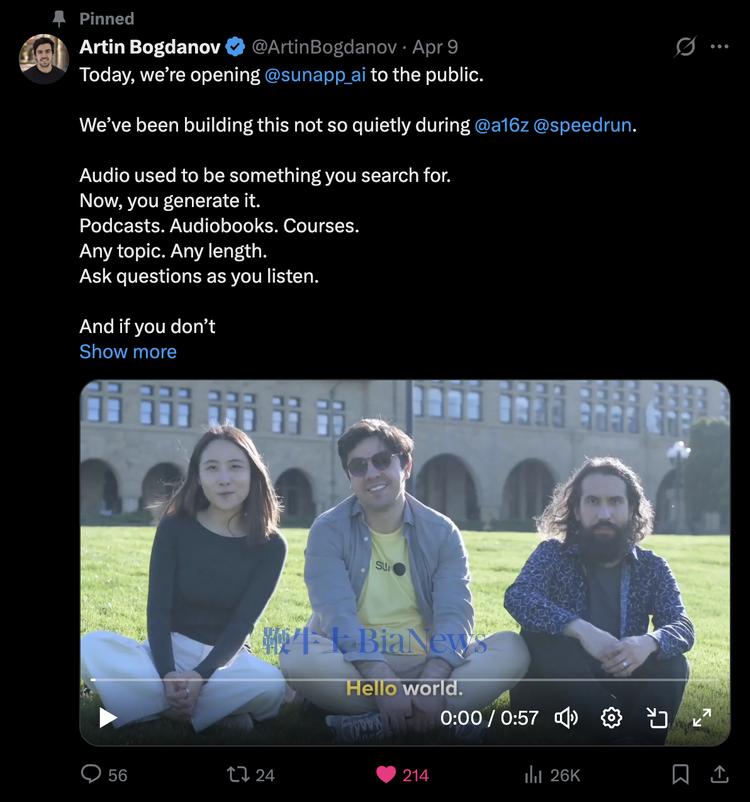Open the post's Apr 9 timestamp
750x802 pixels.
pos(435,47)
